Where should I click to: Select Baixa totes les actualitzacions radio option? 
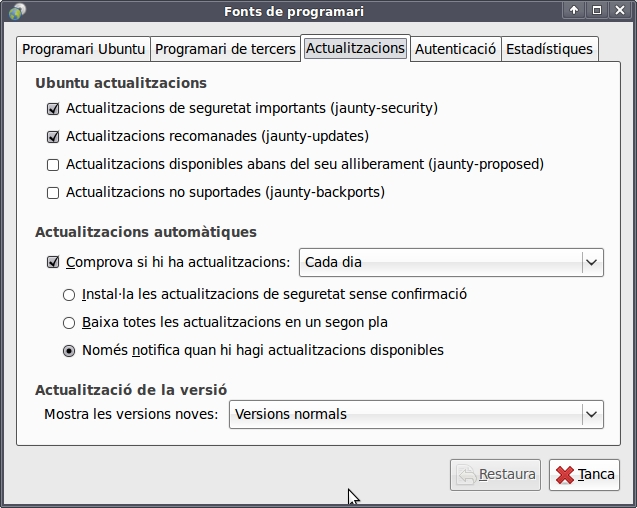(x=69, y=323)
